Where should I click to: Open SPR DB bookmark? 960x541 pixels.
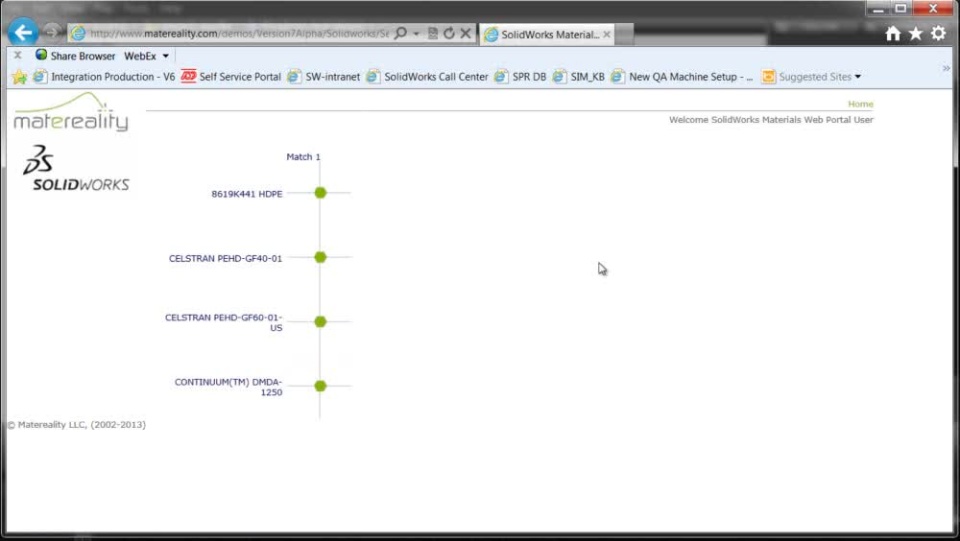coord(520,76)
